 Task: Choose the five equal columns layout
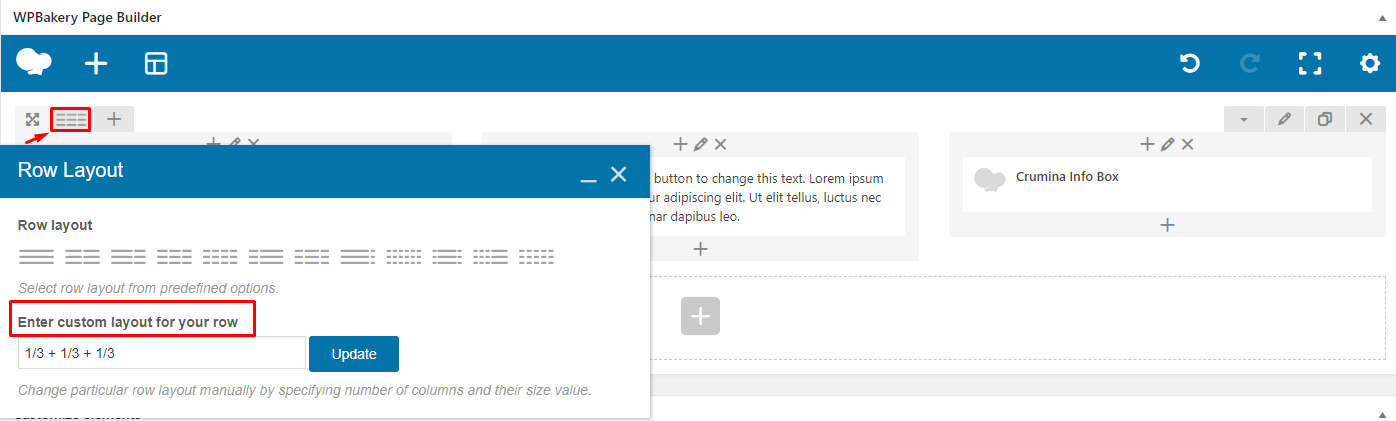pos(537,257)
